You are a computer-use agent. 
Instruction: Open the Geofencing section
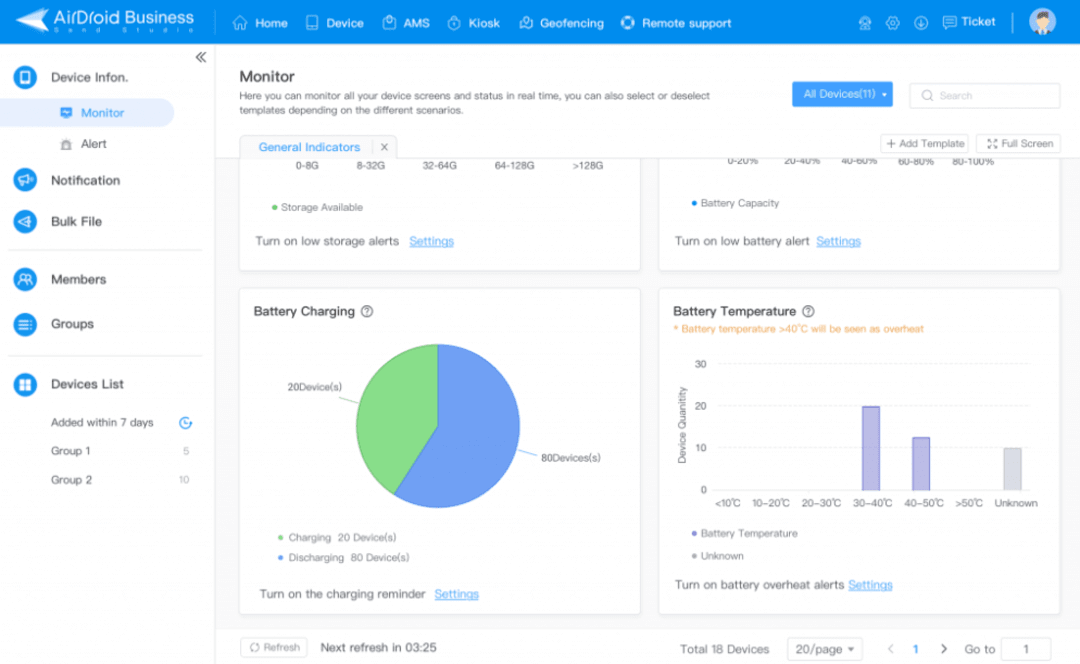coord(561,22)
